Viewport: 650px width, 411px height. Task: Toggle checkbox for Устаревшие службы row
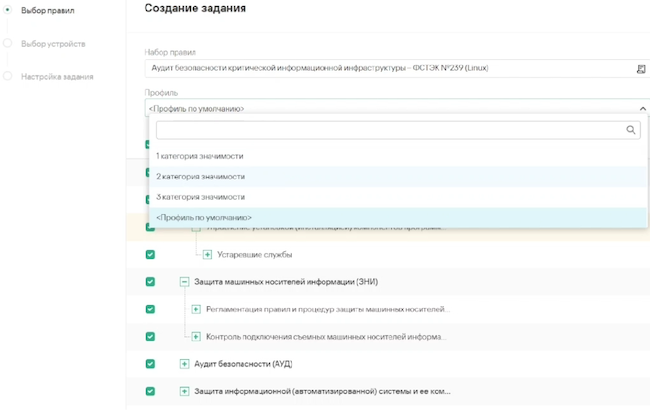point(150,254)
